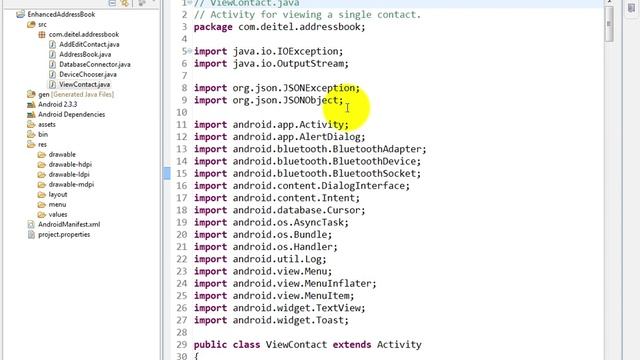Click the BluetoothSocket import line

click(307, 174)
